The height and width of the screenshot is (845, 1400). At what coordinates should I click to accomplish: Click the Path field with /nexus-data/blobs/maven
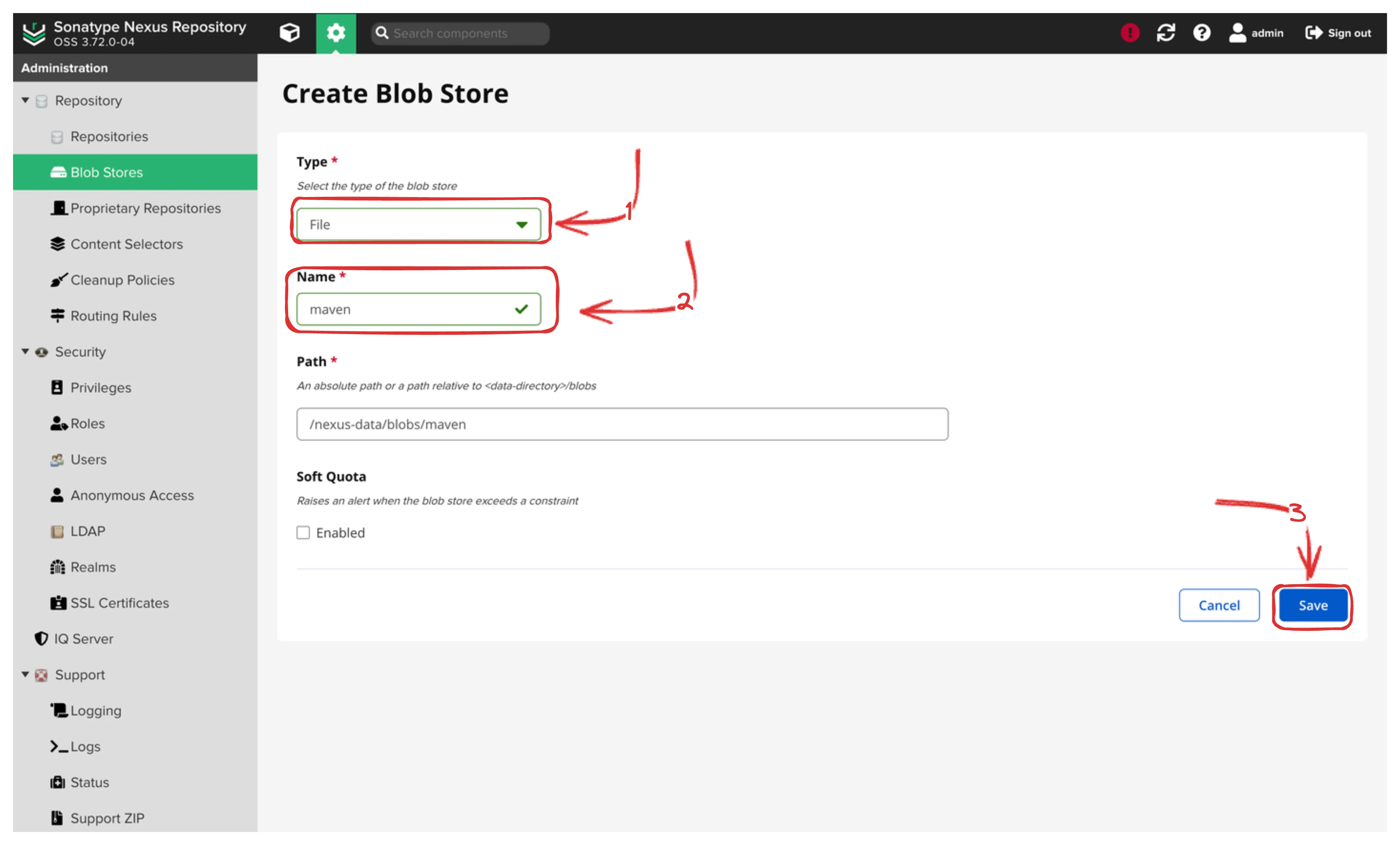pos(622,424)
